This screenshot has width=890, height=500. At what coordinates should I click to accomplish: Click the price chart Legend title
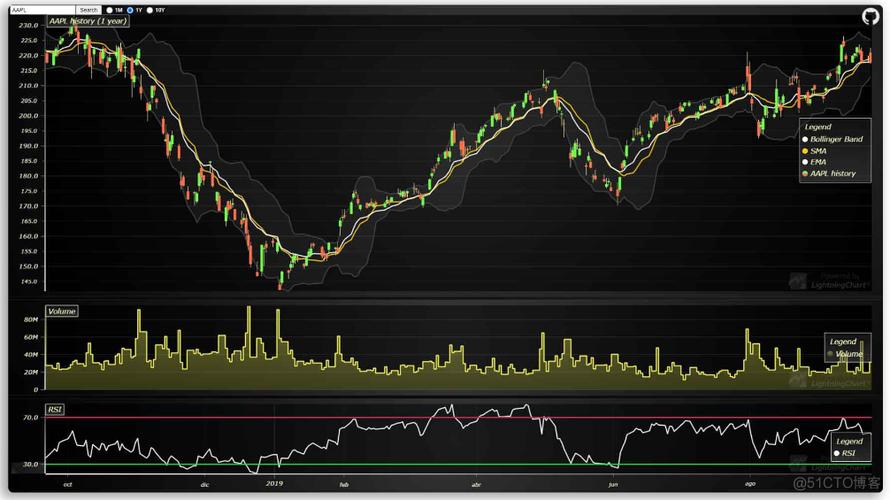pos(817,127)
